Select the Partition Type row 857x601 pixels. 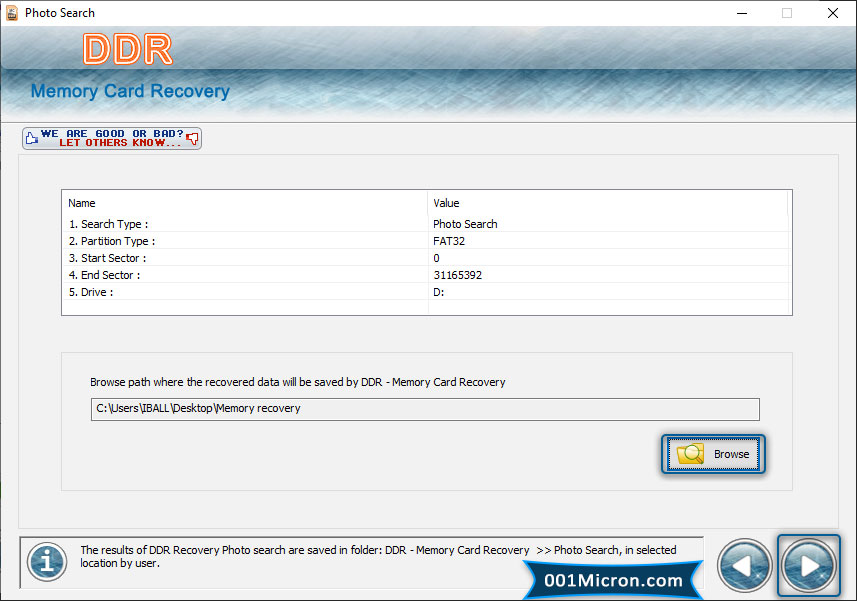tap(111, 241)
